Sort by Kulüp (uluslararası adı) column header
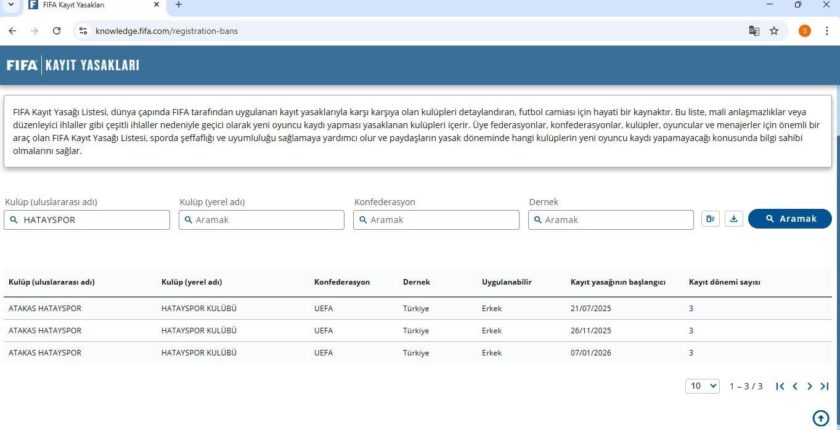The height and width of the screenshot is (430, 840). click(x=51, y=282)
